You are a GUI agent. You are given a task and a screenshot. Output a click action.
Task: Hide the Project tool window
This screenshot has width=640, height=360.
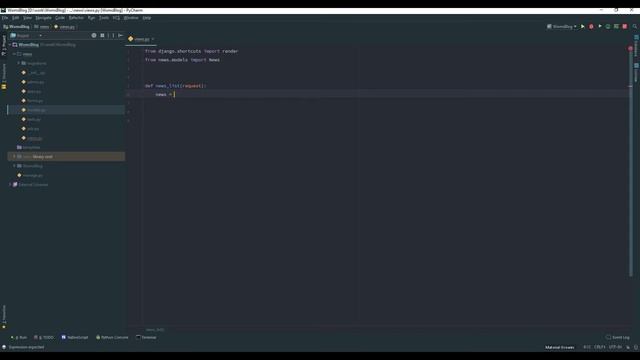(120, 36)
